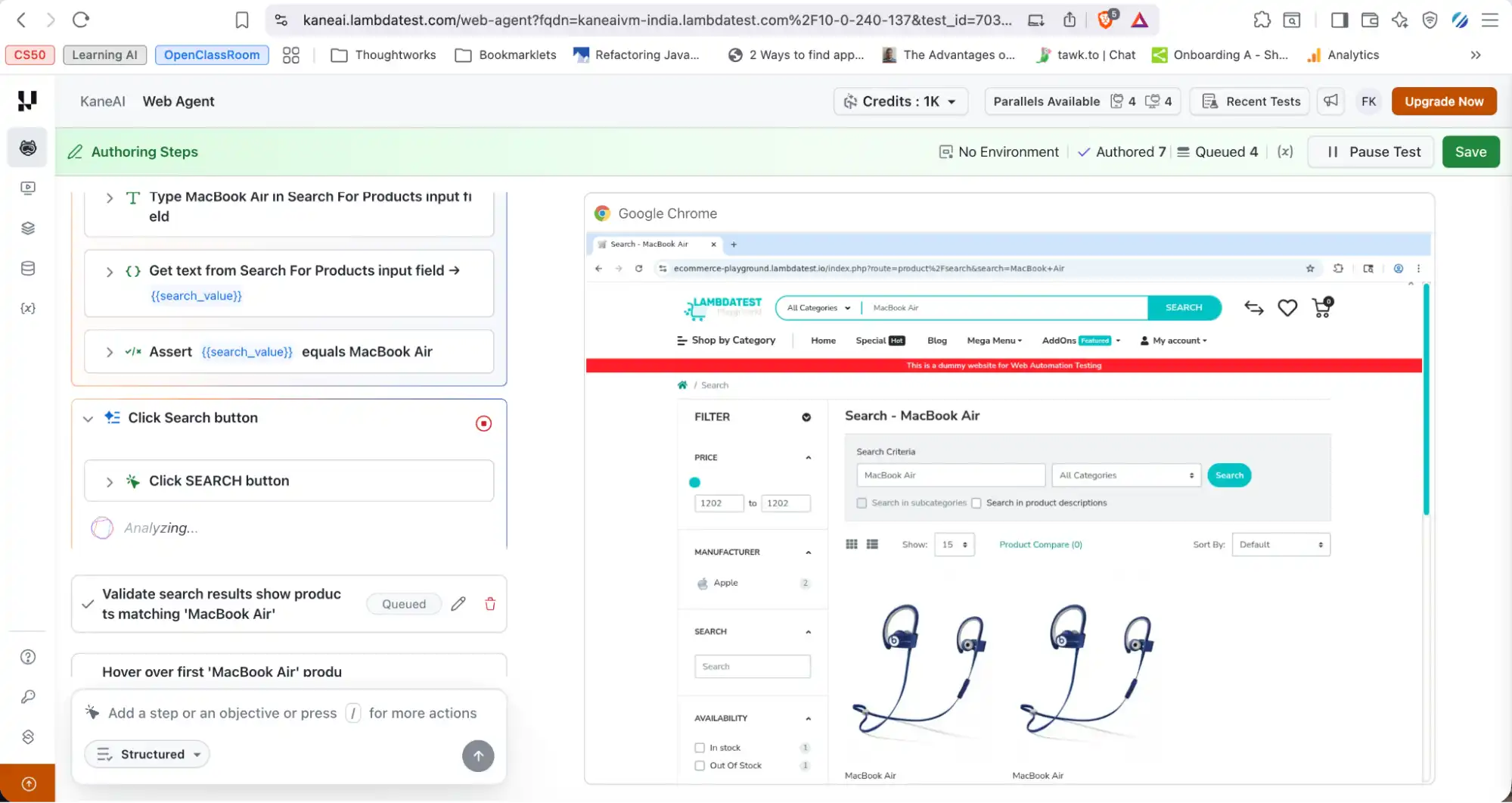Screen dimensions: 1512x803
Task: Open the Home menu item on the shop
Action: click(823, 341)
